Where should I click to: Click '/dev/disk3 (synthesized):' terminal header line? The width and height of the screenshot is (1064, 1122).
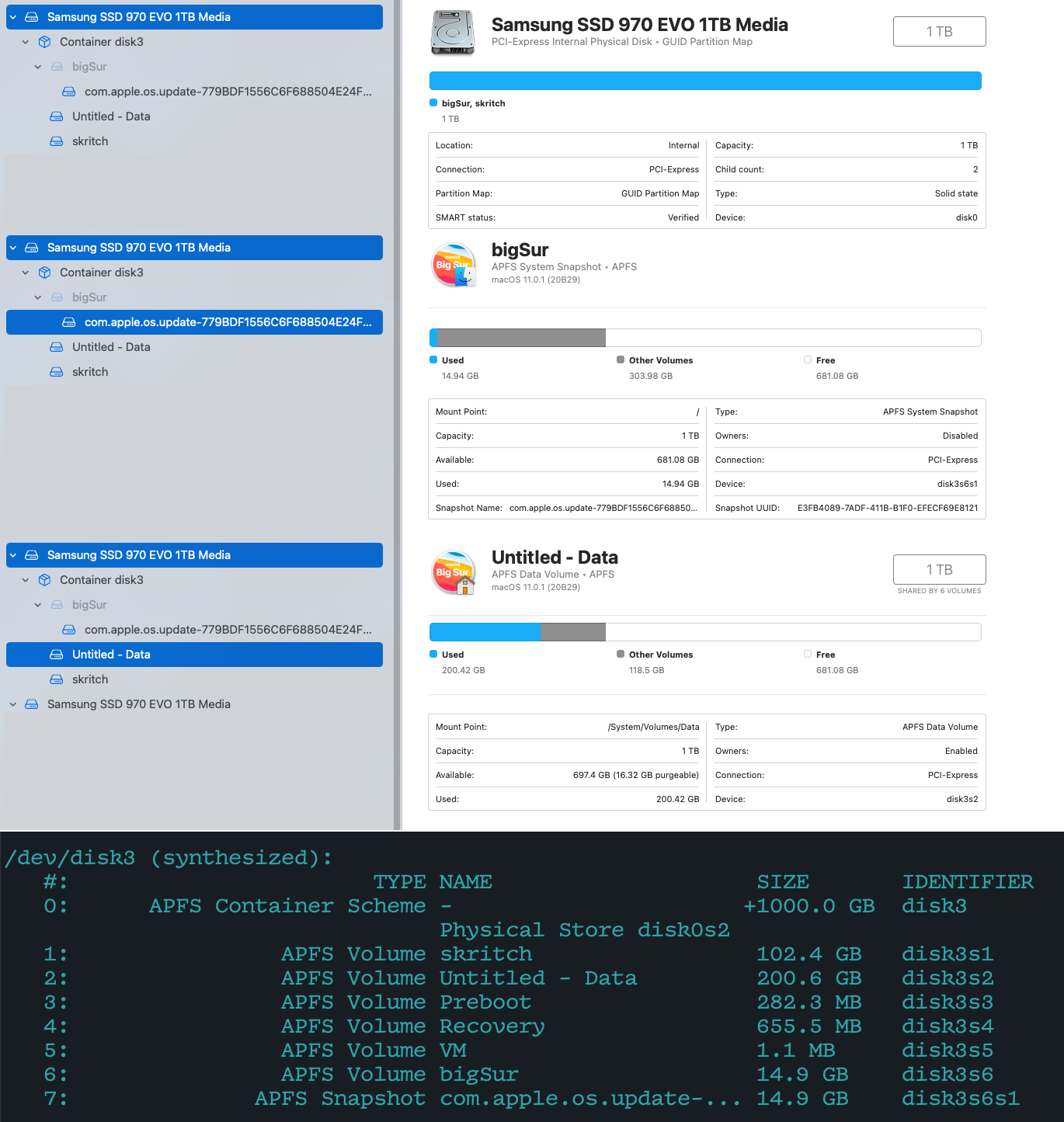pos(169,858)
